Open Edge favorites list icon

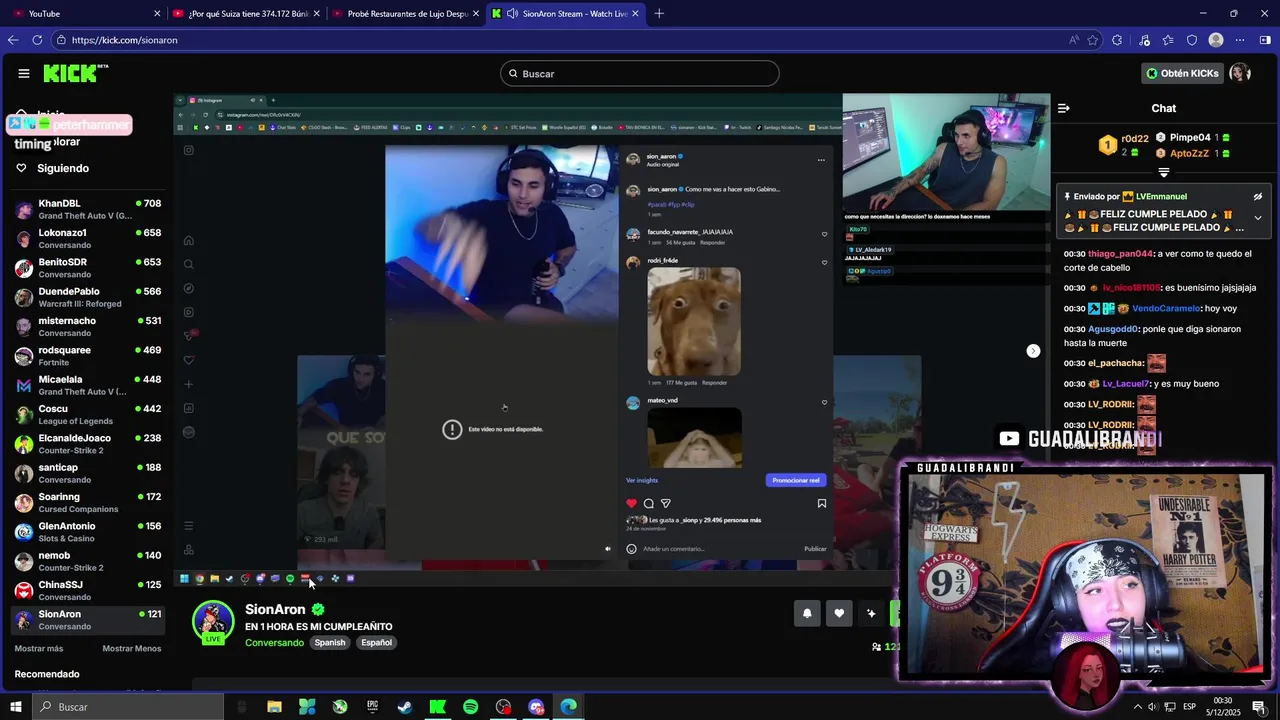(1168, 40)
